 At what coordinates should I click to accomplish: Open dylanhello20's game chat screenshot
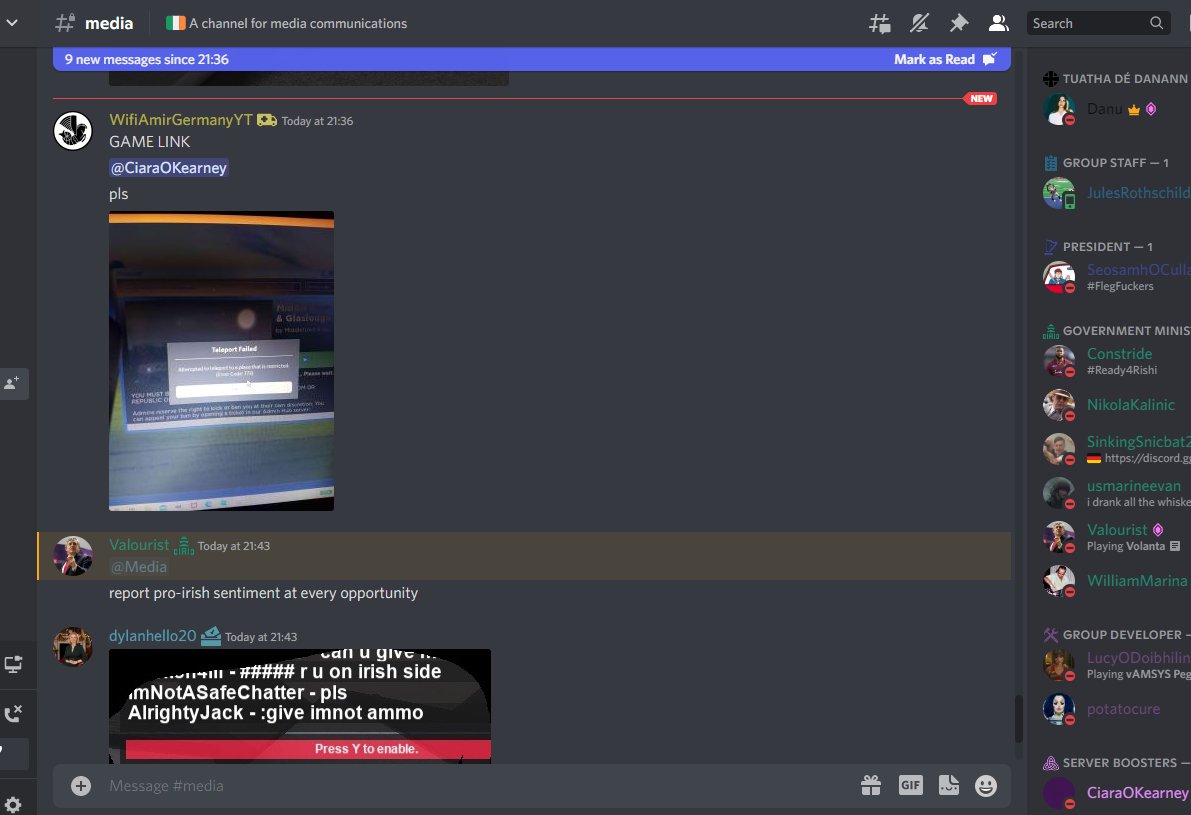pyautogui.click(x=300, y=706)
